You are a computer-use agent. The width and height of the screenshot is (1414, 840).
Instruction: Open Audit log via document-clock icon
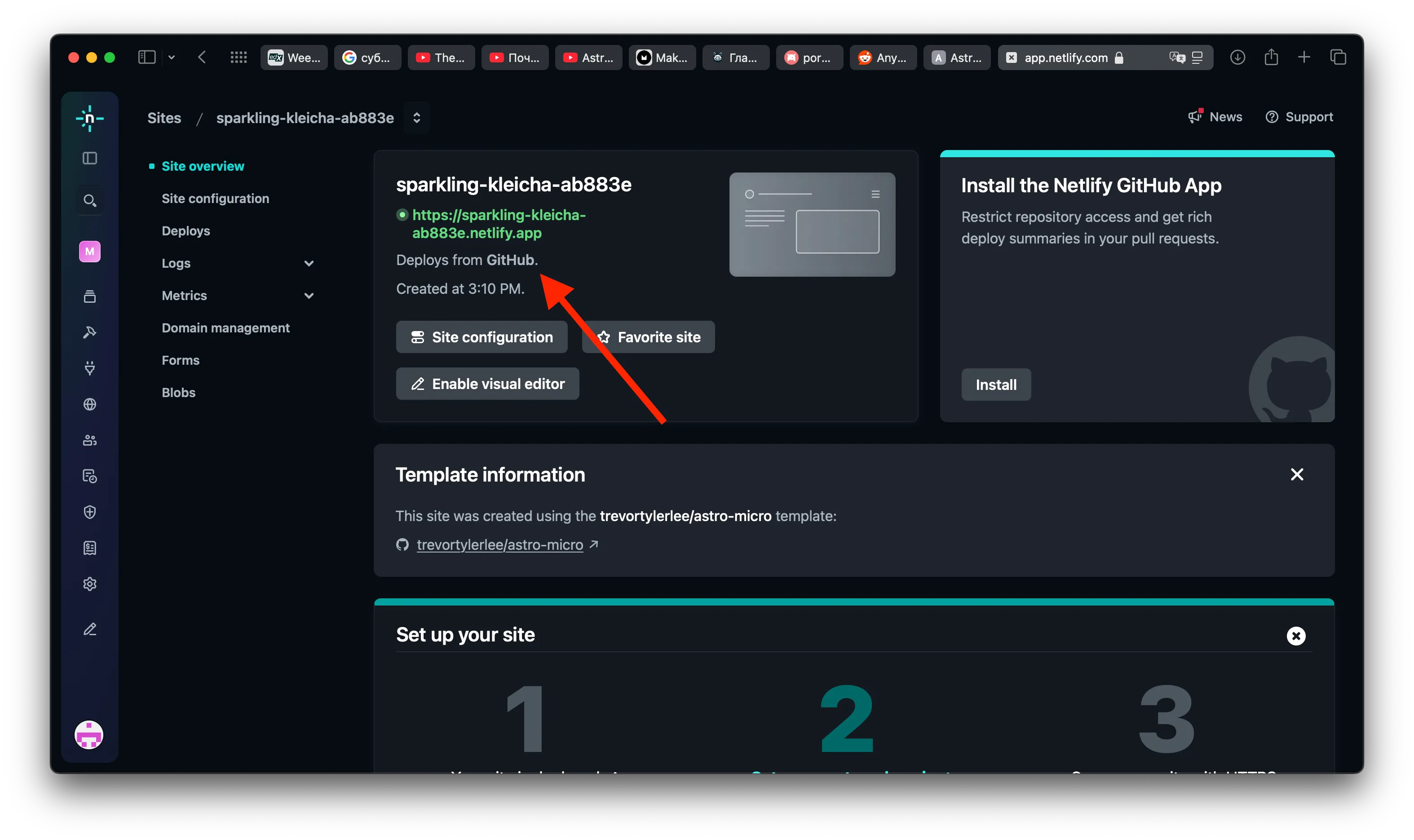[89, 476]
